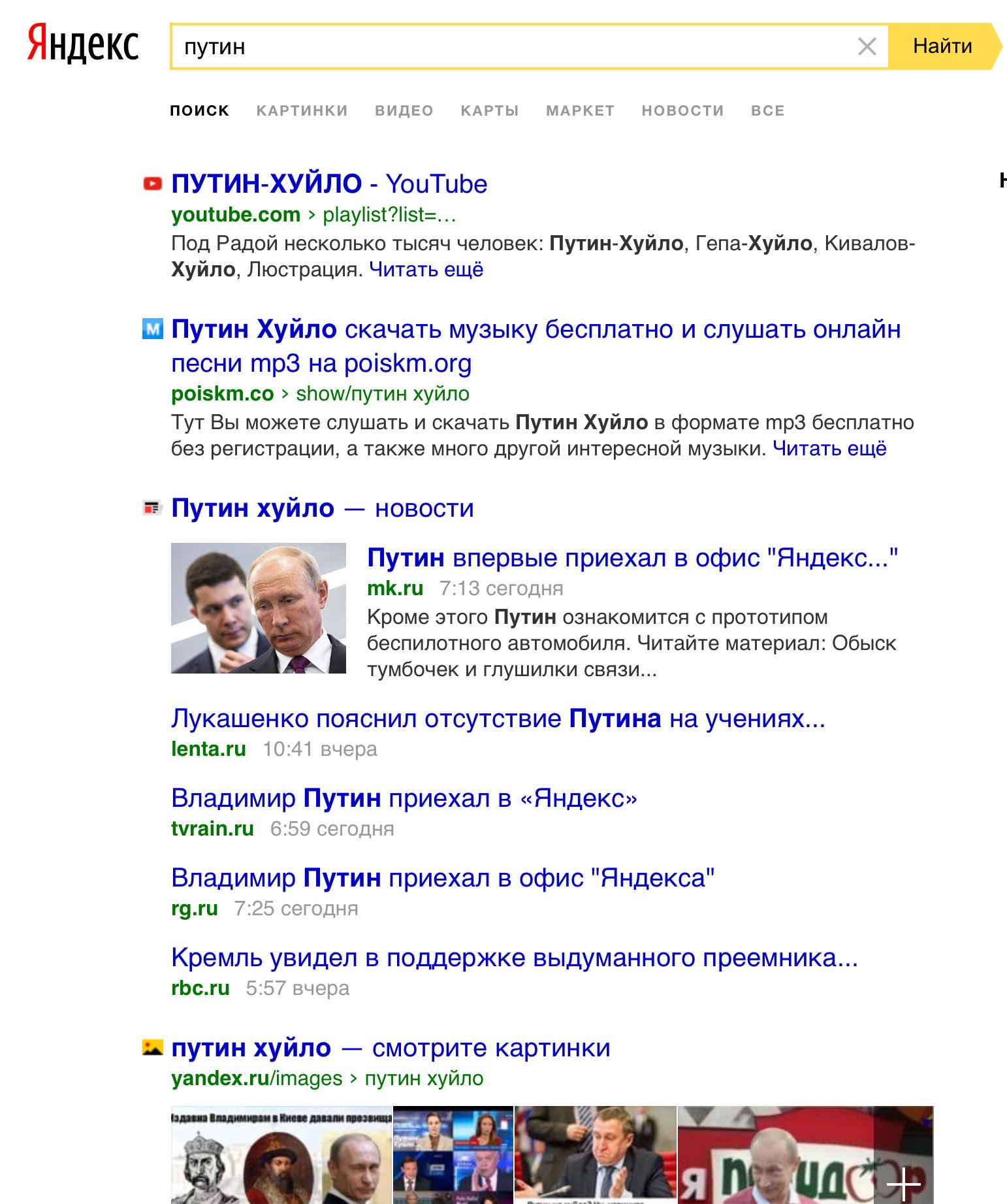Click the show/путин breadcrumb under poiskm.co
The image size is (1007, 1204).
(383, 393)
